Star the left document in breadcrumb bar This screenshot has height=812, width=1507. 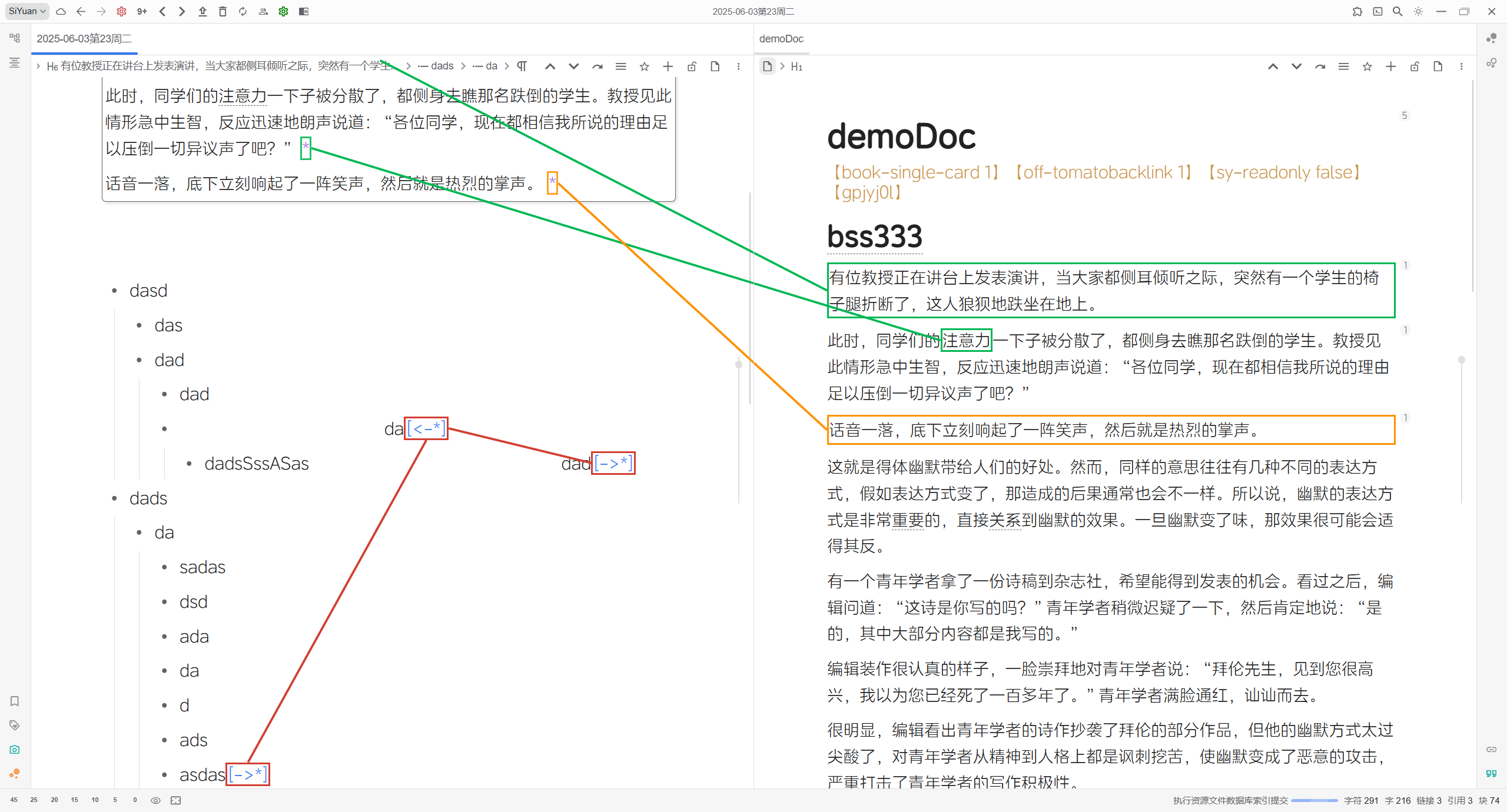point(644,66)
